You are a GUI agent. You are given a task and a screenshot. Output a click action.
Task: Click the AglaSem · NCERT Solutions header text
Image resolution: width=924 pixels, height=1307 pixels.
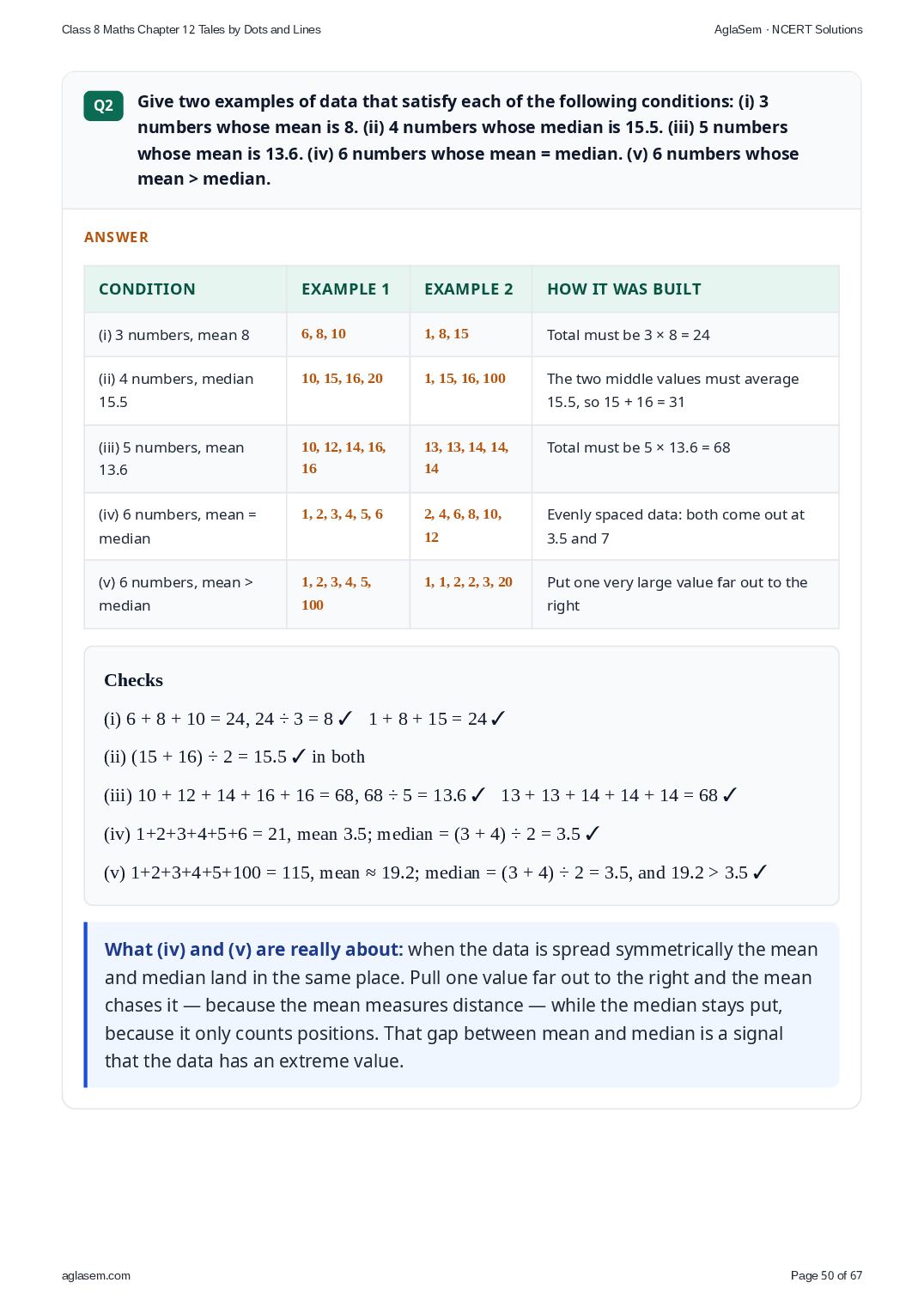click(x=788, y=29)
